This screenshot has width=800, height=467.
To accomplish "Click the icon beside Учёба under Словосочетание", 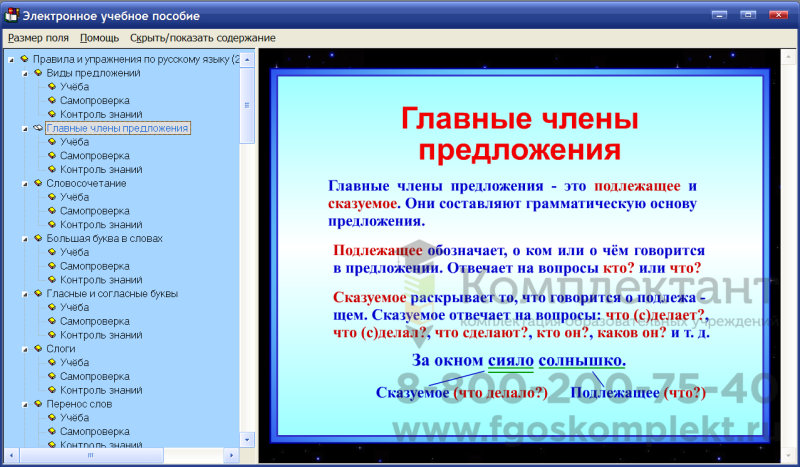I will (52, 197).
